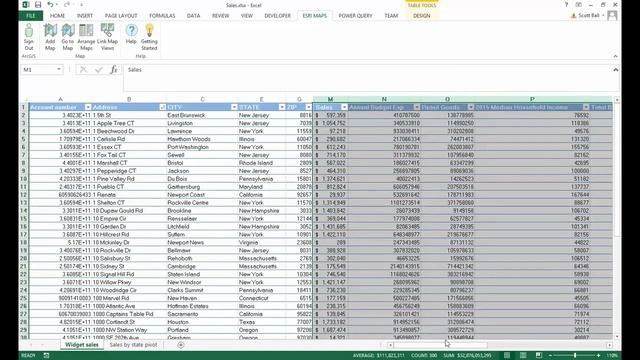This screenshot has height=360, width=640.
Task: Switch to the HOME ribbon tab
Action: click(58, 16)
